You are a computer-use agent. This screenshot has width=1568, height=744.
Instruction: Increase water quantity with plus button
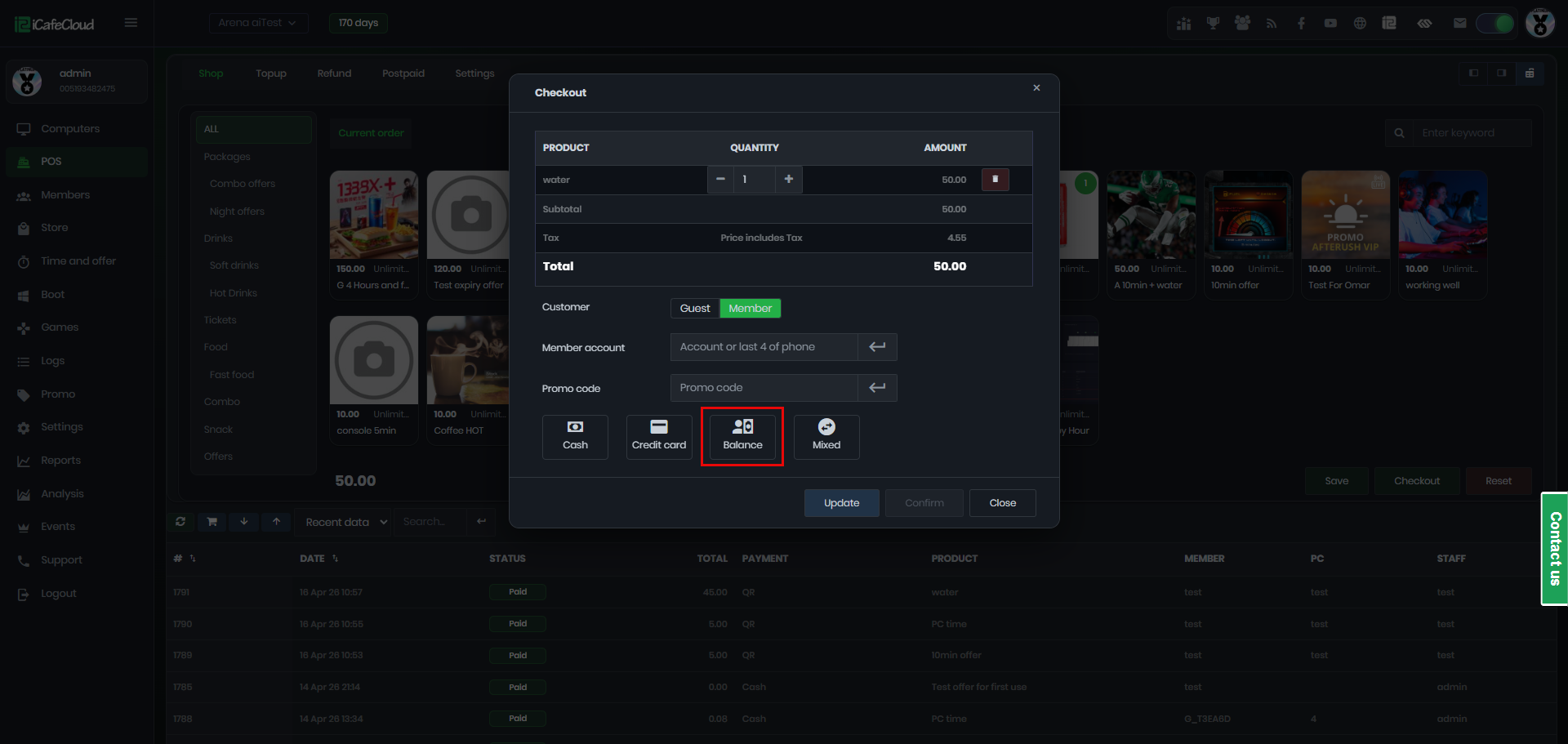788,180
